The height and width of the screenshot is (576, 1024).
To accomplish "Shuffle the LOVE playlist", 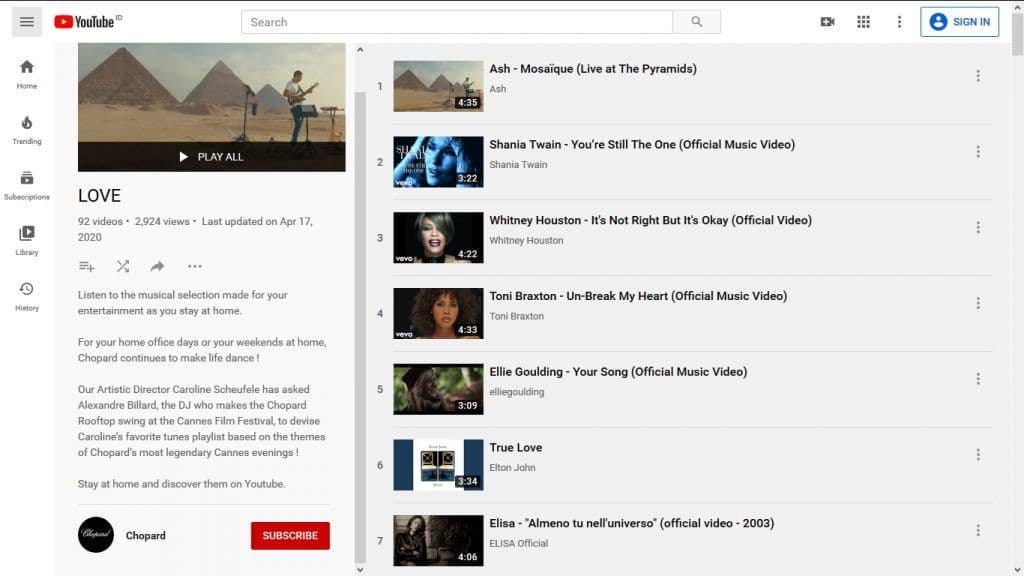I will point(123,266).
